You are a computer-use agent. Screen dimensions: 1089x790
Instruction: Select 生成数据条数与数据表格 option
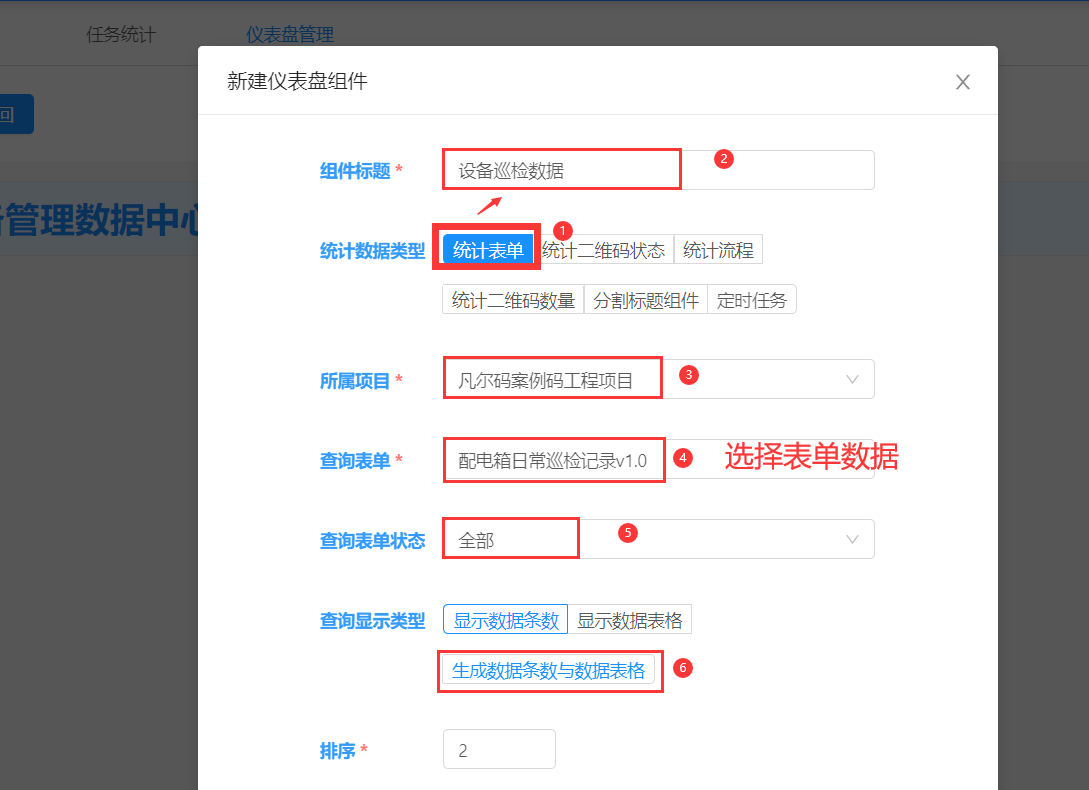(548, 670)
